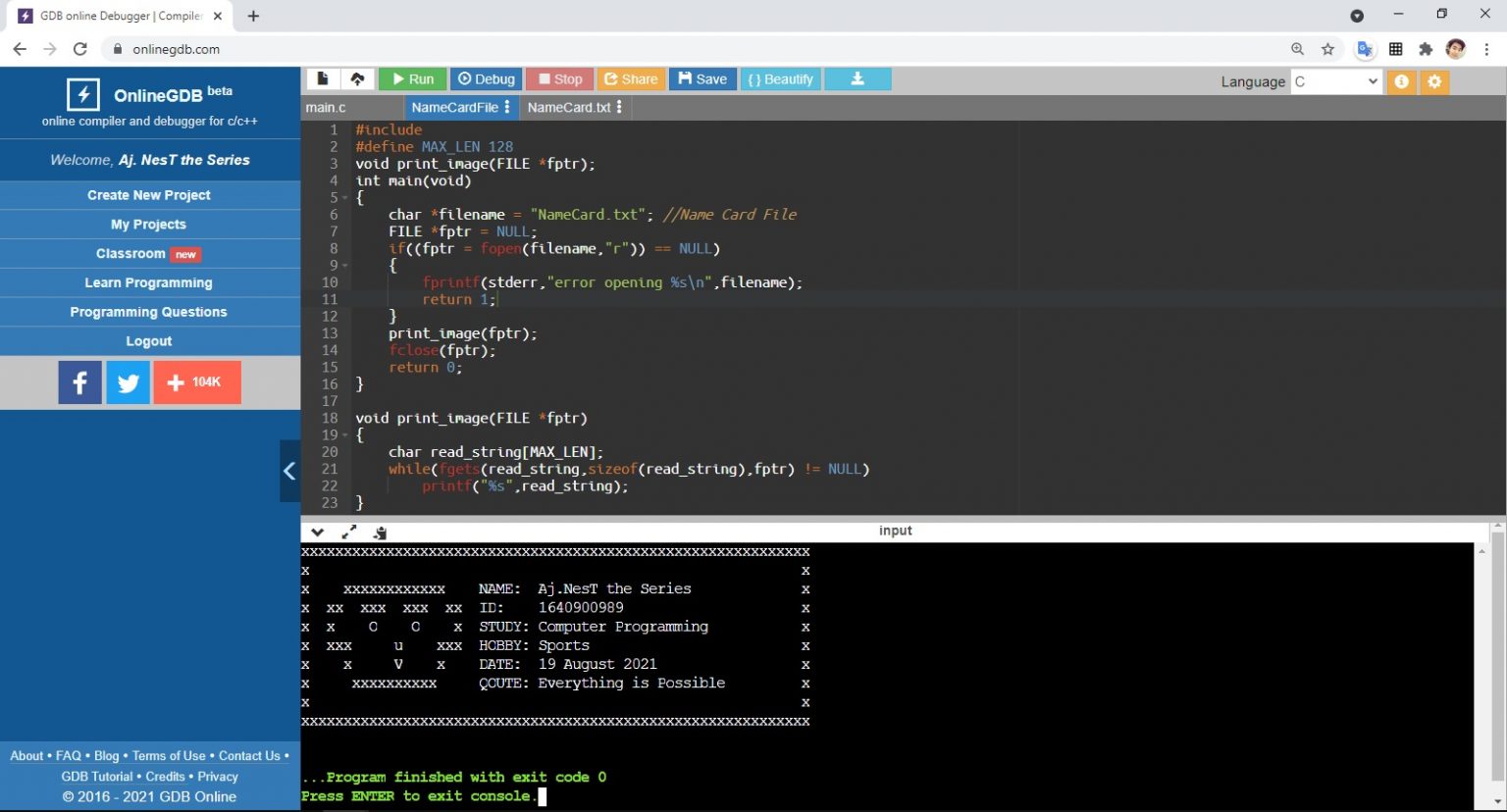Image resolution: width=1507 pixels, height=812 pixels.
Task: Clear the console with the eraser icon
Action: click(380, 532)
